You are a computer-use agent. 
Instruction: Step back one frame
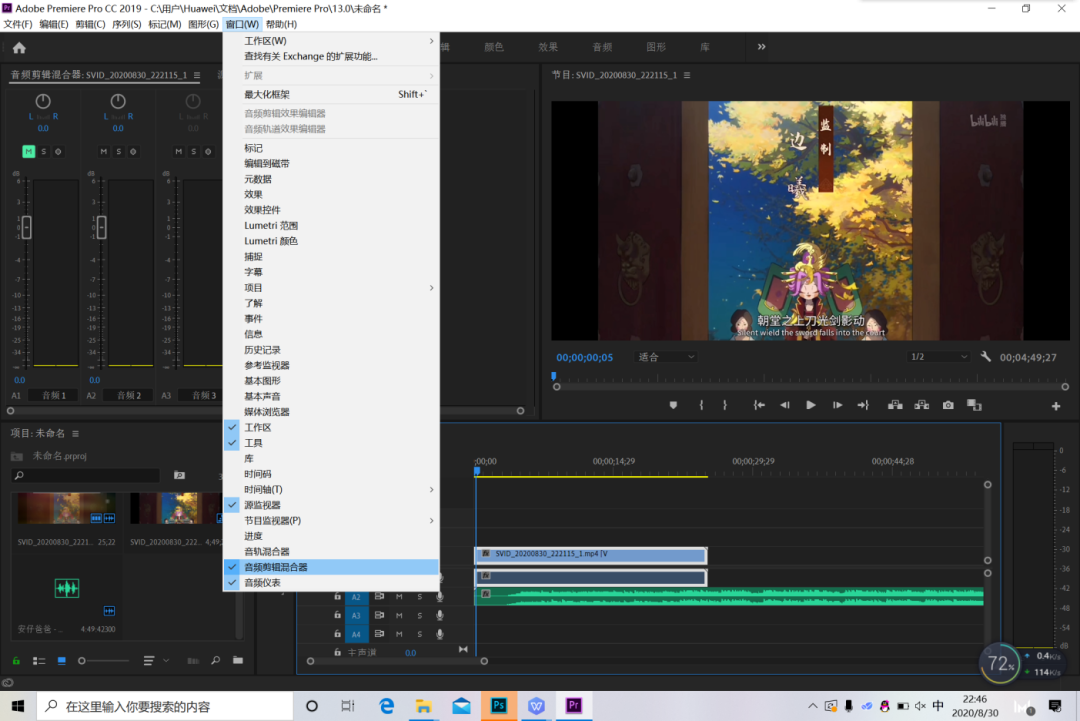(x=785, y=405)
